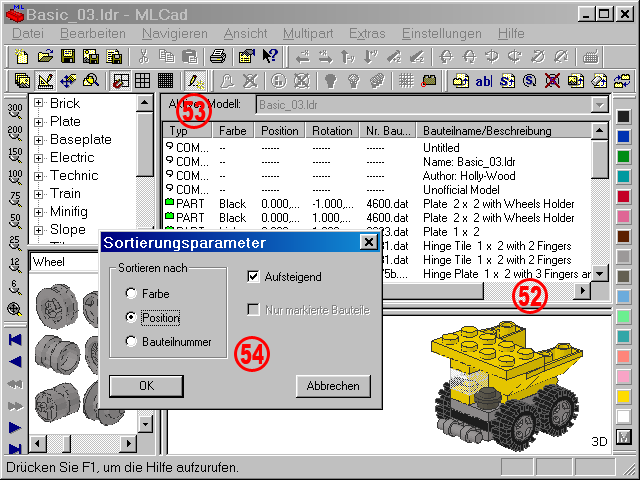Viewport: 640px width, 480px height.
Task: Toggle the coarse grid icon
Action: click(120, 80)
